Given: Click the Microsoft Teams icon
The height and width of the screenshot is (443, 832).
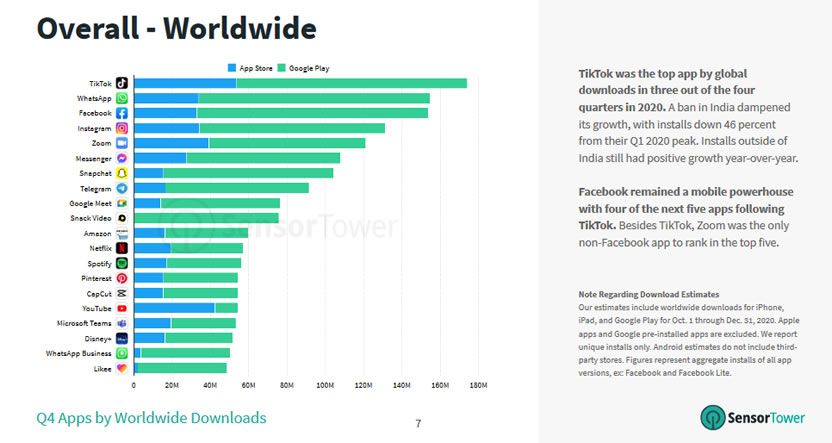Looking at the screenshot, I should click(122, 323).
